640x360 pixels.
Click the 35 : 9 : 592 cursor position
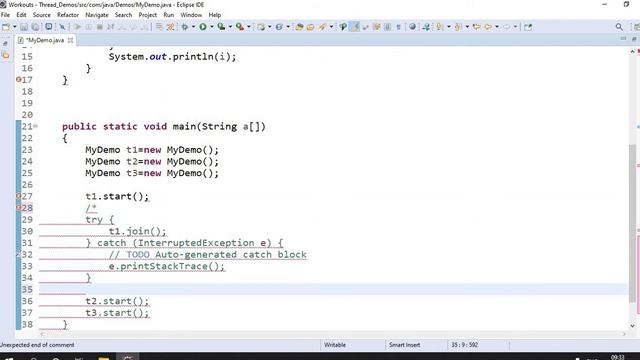(x=464, y=345)
